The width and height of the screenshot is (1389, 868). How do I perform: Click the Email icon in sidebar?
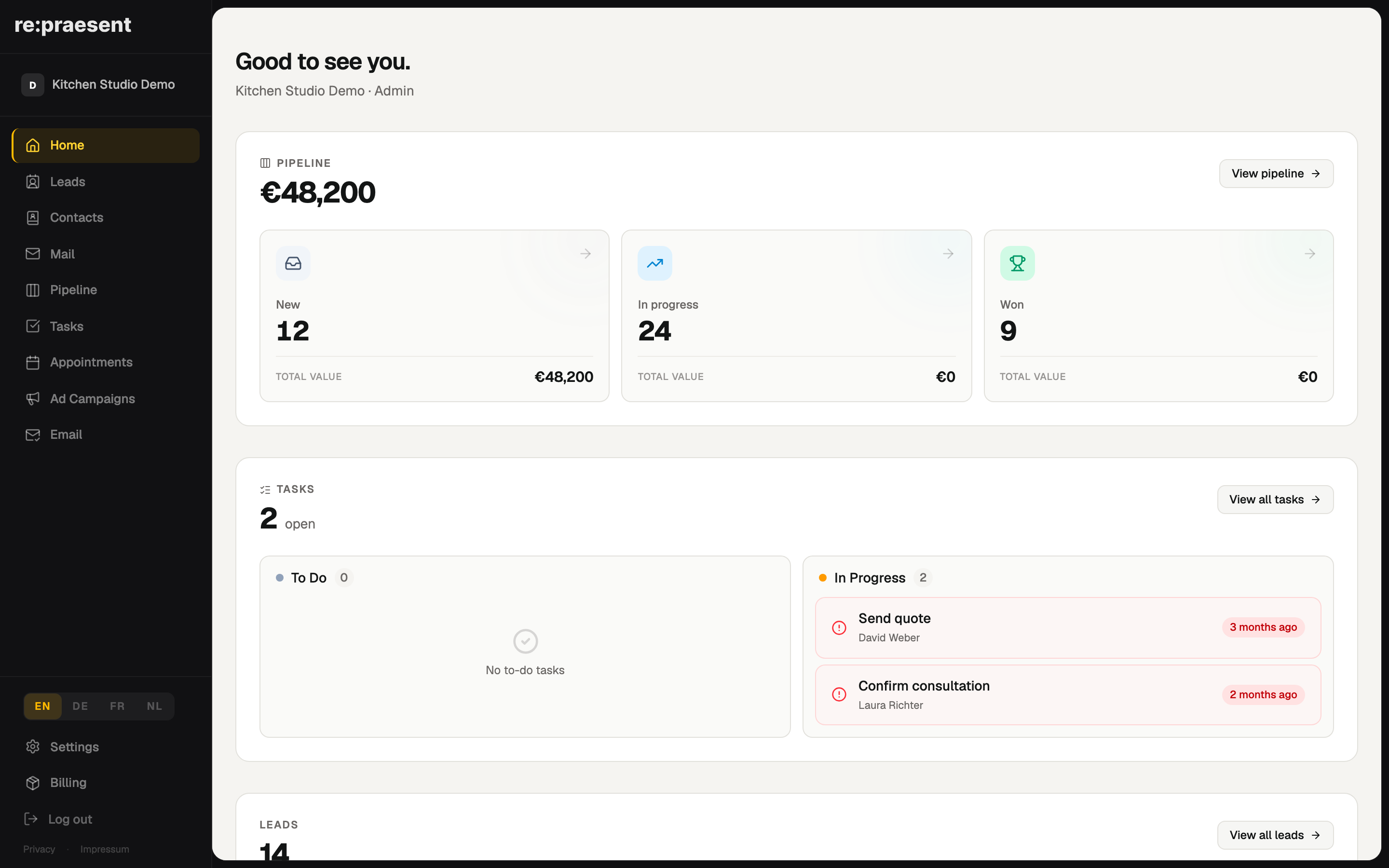33,434
